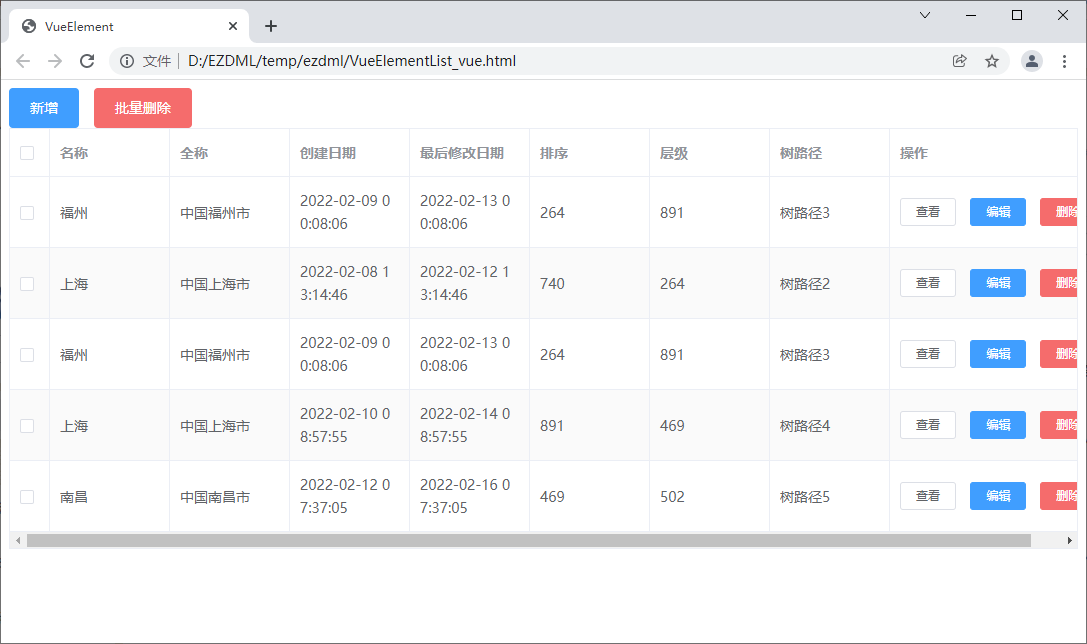Screen dimensions: 1087x644
Task: Bookmark this page with the star icon
Action: pyautogui.click(x=991, y=61)
